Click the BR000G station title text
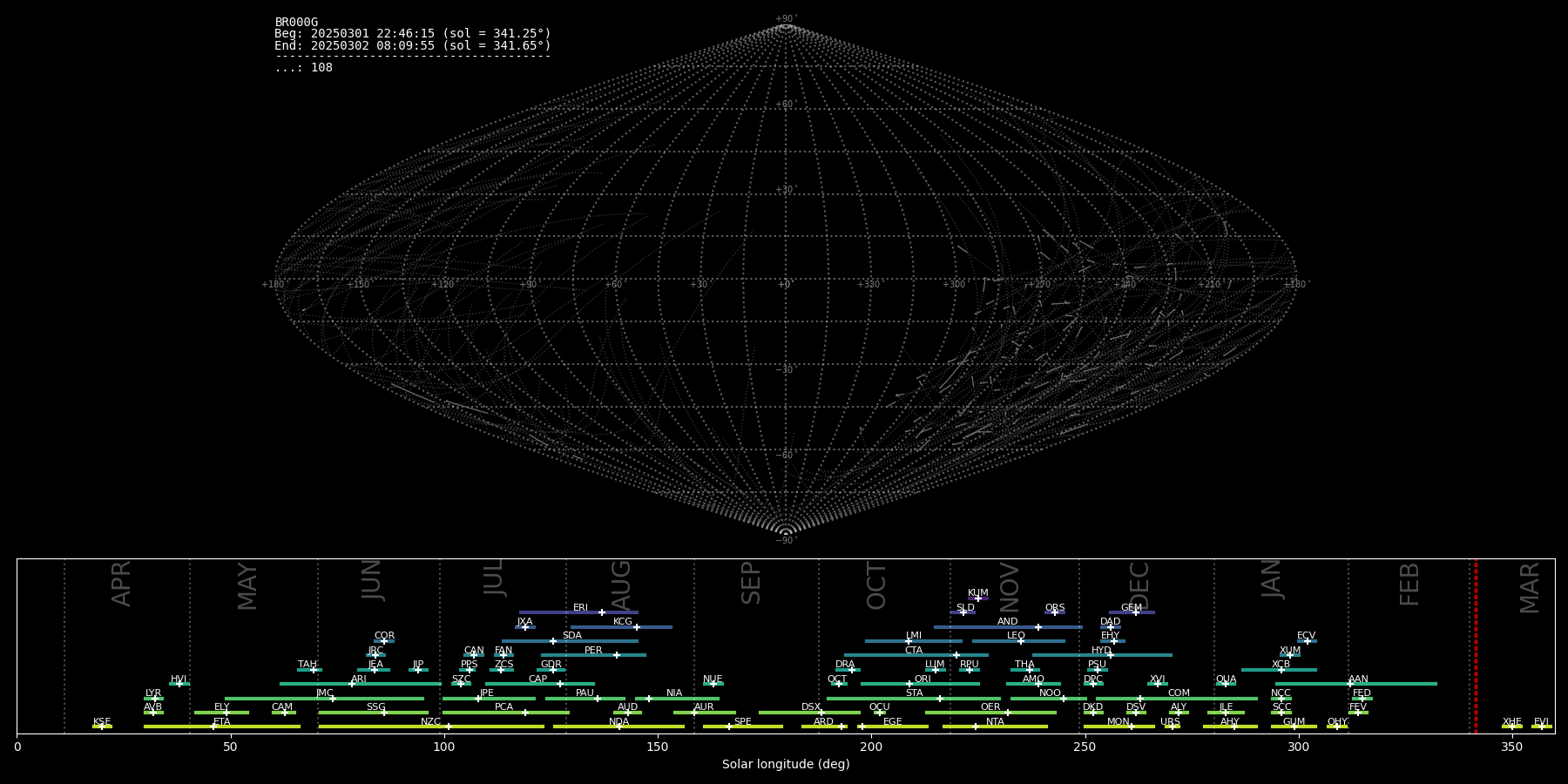This screenshot has height=784, width=1568. click(296, 23)
